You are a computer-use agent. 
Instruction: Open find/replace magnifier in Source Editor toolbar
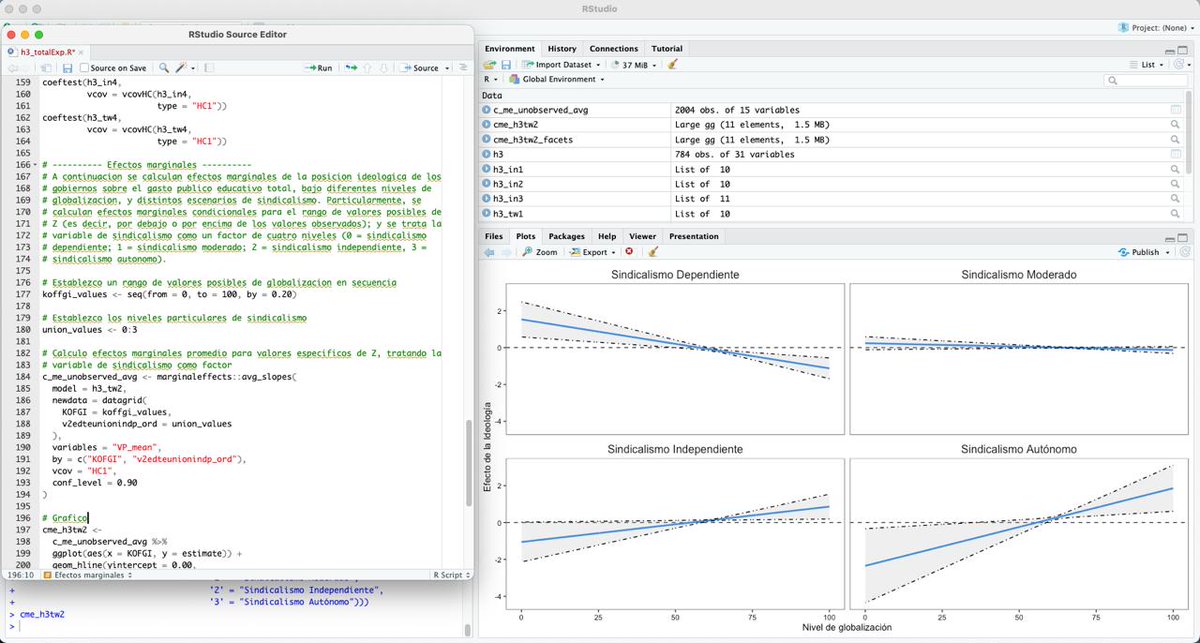(x=163, y=68)
